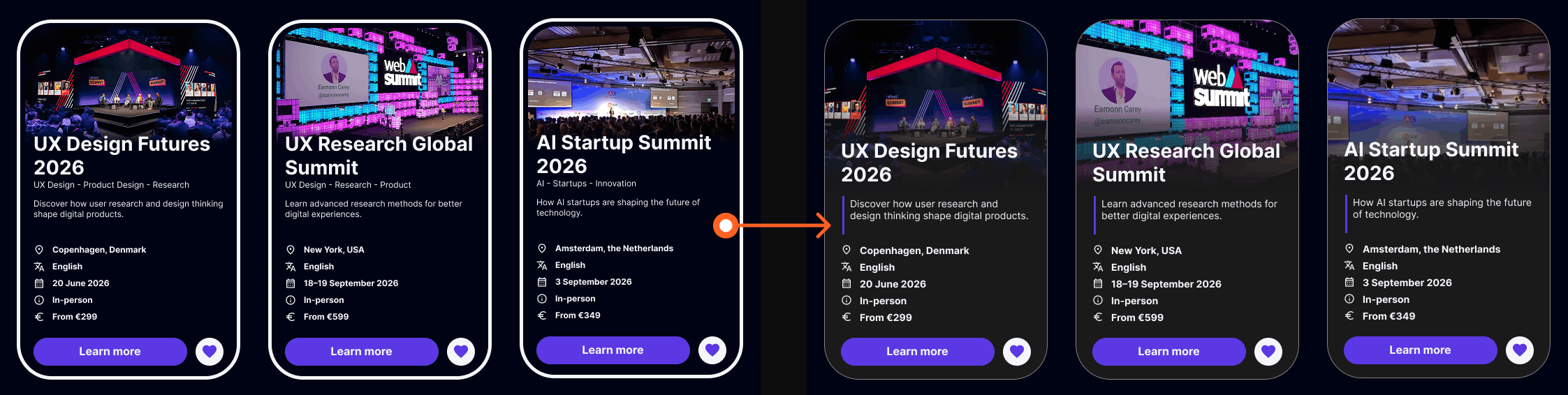This screenshot has height=395, width=1568.
Task: Click Learn more on right AI Startup Summit card
Action: (x=1421, y=350)
